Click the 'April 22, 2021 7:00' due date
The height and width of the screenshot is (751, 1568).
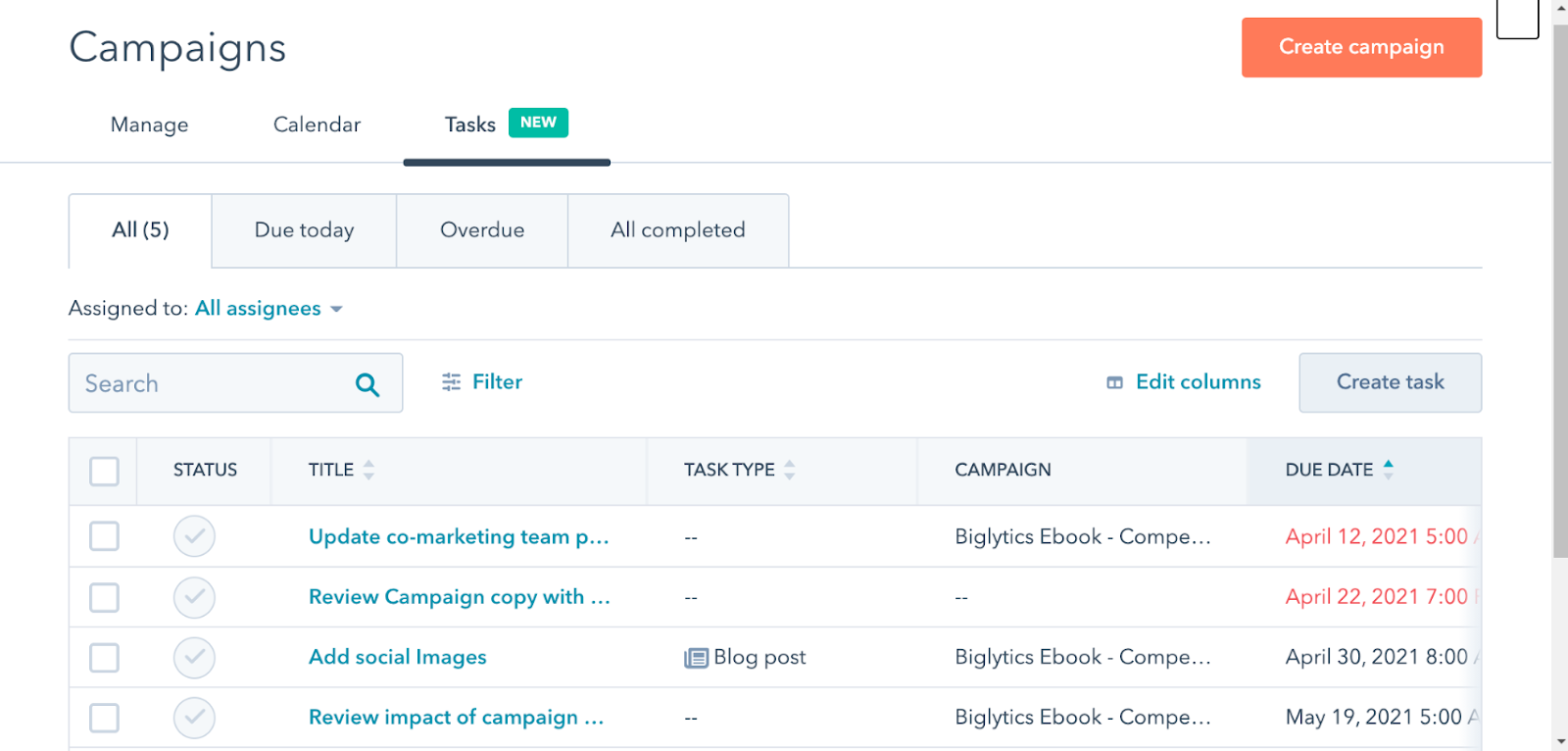(1376, 597)
